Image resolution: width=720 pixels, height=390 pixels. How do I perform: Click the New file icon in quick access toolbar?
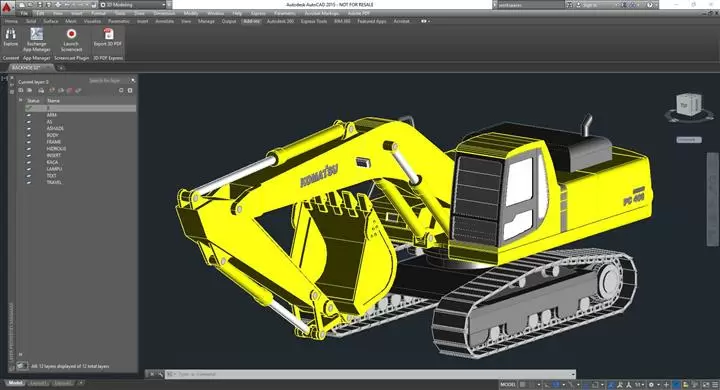21,5
